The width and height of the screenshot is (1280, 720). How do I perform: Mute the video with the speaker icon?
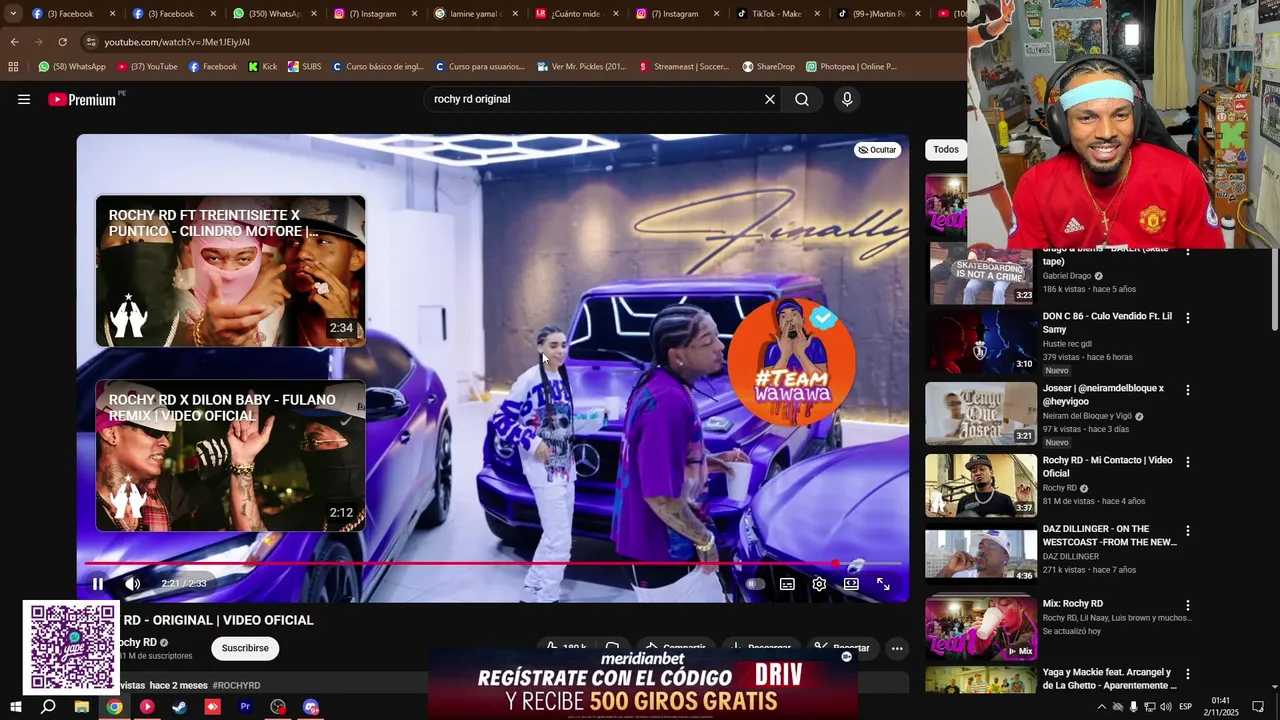click(x=132, y=584)
